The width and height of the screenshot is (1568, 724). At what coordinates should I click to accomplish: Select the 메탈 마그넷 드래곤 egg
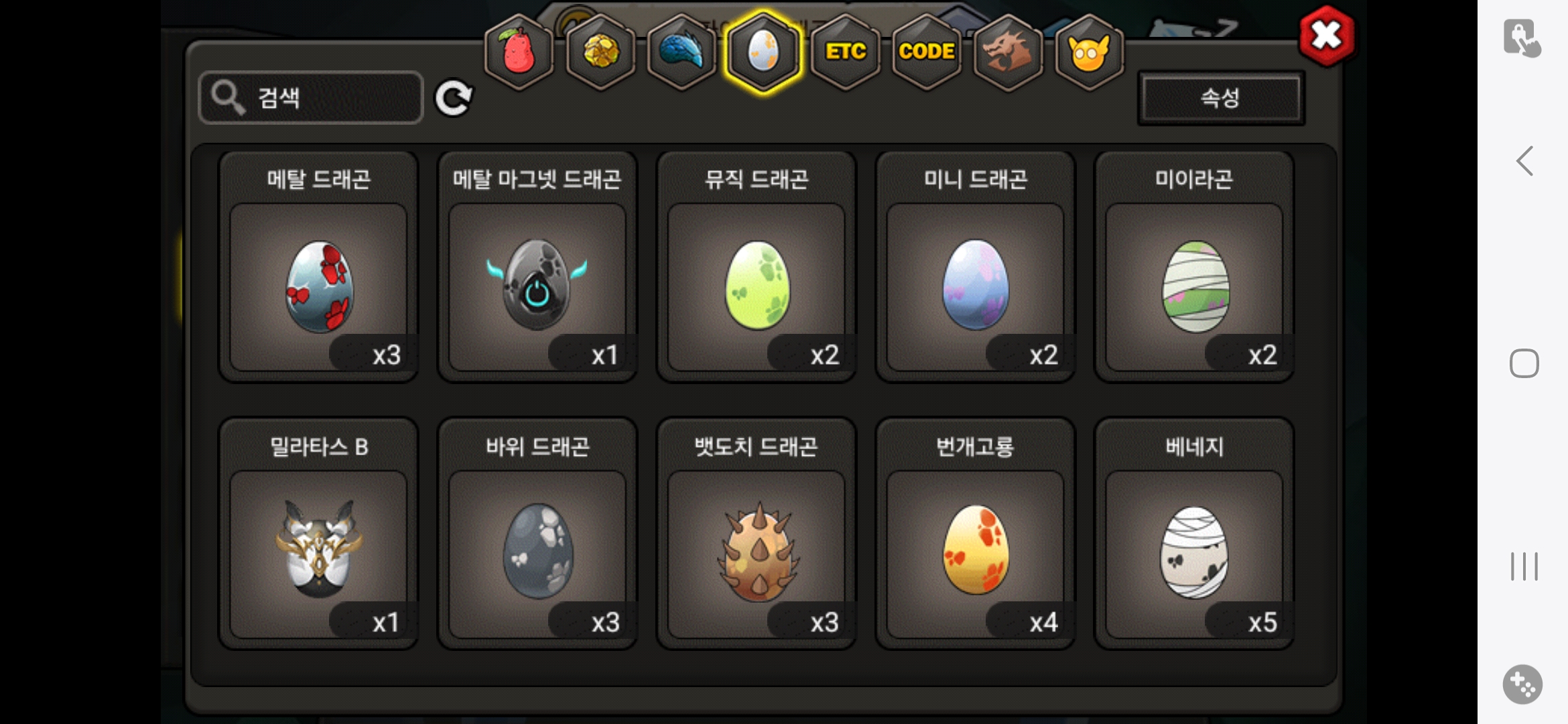pyautogui.click(x=537, y=267)
